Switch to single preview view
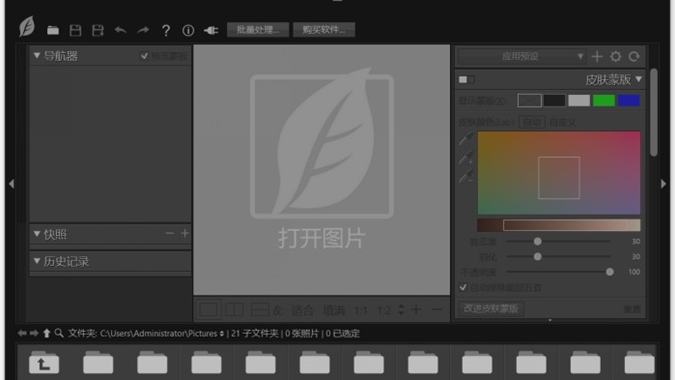Screen dimensions: 675x380 coord(209,309)
